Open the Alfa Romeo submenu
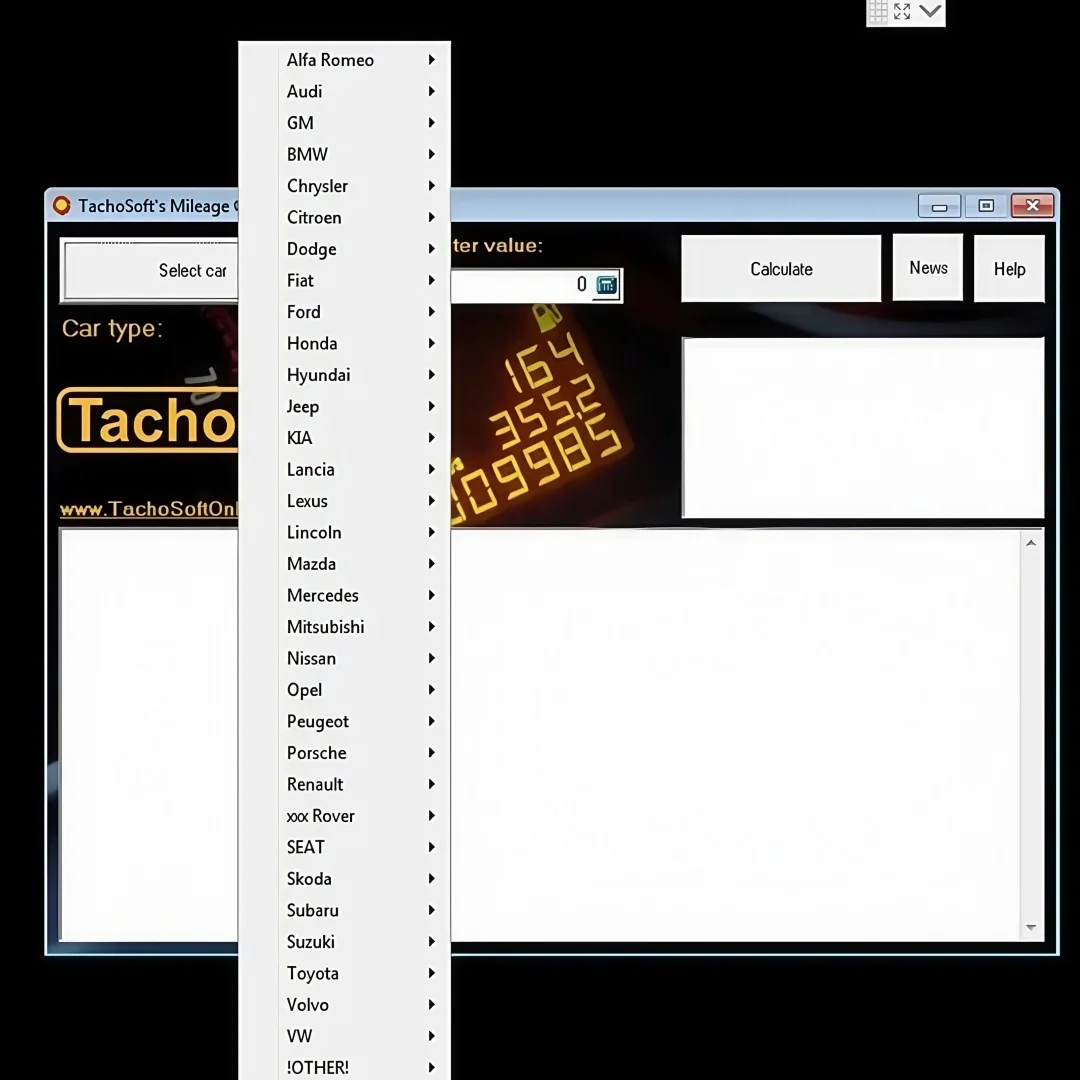The height and width of the screenshot is (1080, 1080). click(344, 60)
